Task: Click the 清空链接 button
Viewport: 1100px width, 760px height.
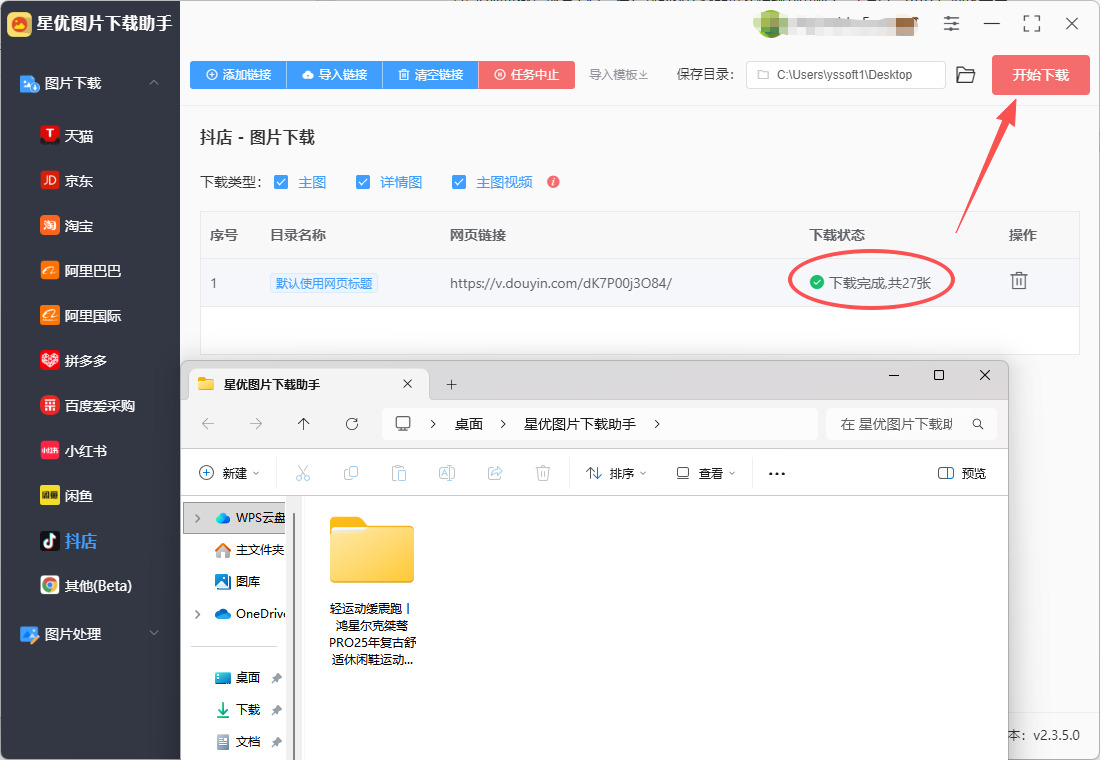Action: coord(431,74)
